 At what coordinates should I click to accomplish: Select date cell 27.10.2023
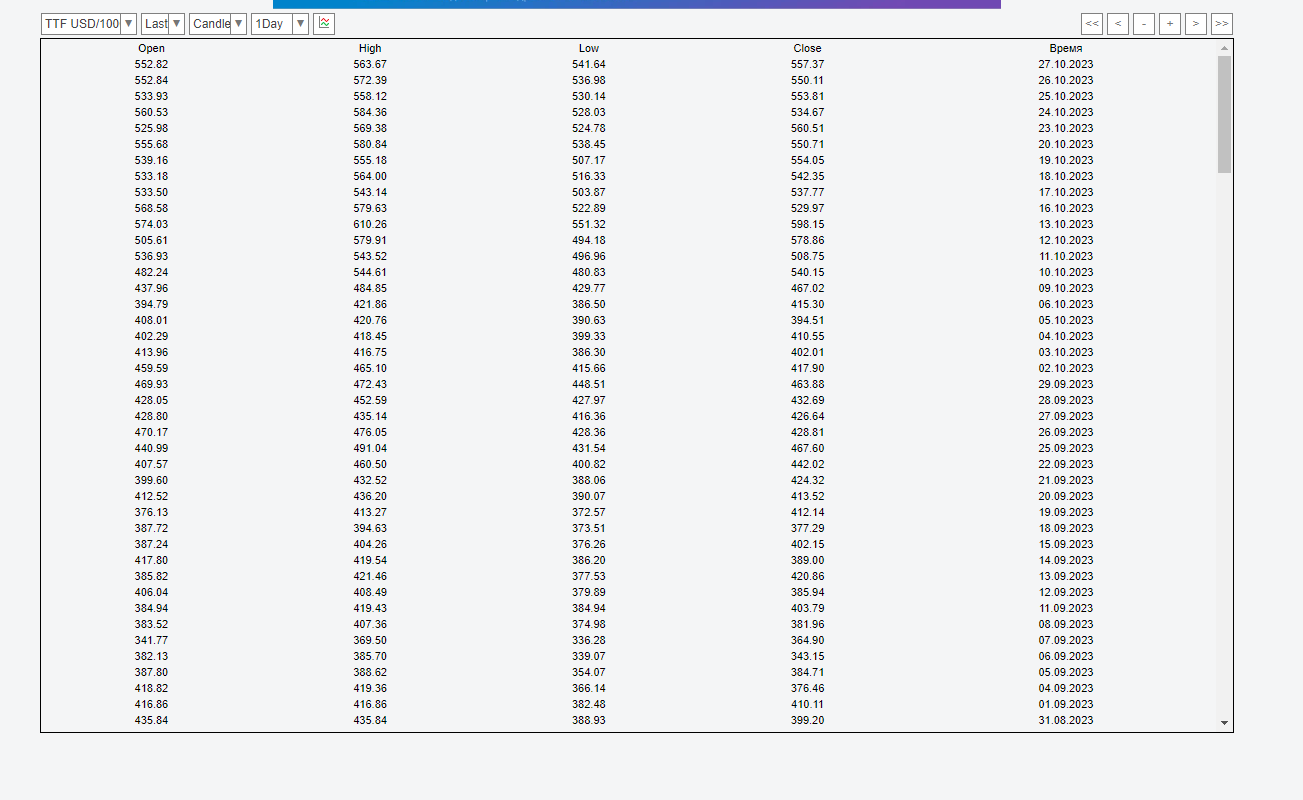[1066, 64]
